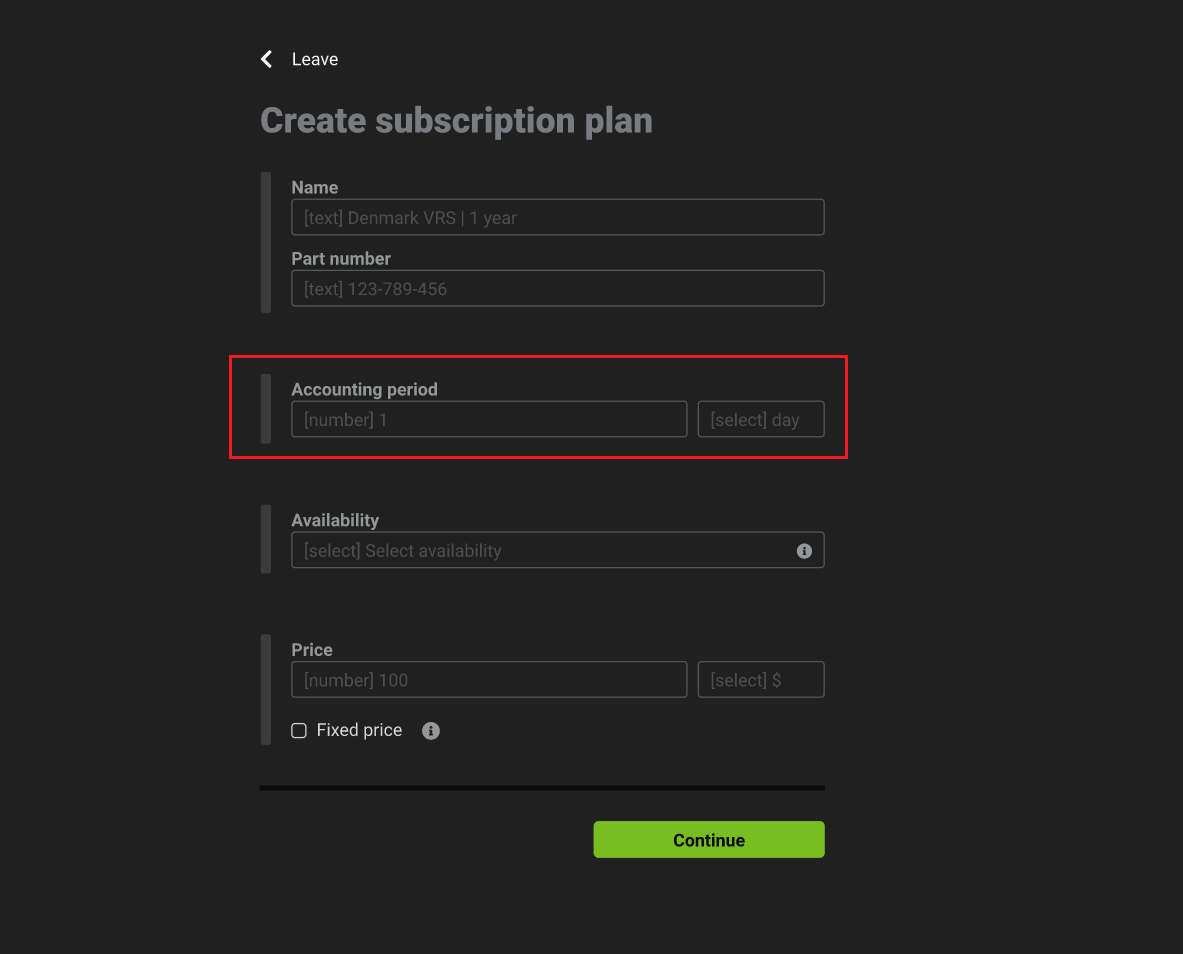Click the Continue button
This screenshot has width=1183, height=954.
[708, 839]
